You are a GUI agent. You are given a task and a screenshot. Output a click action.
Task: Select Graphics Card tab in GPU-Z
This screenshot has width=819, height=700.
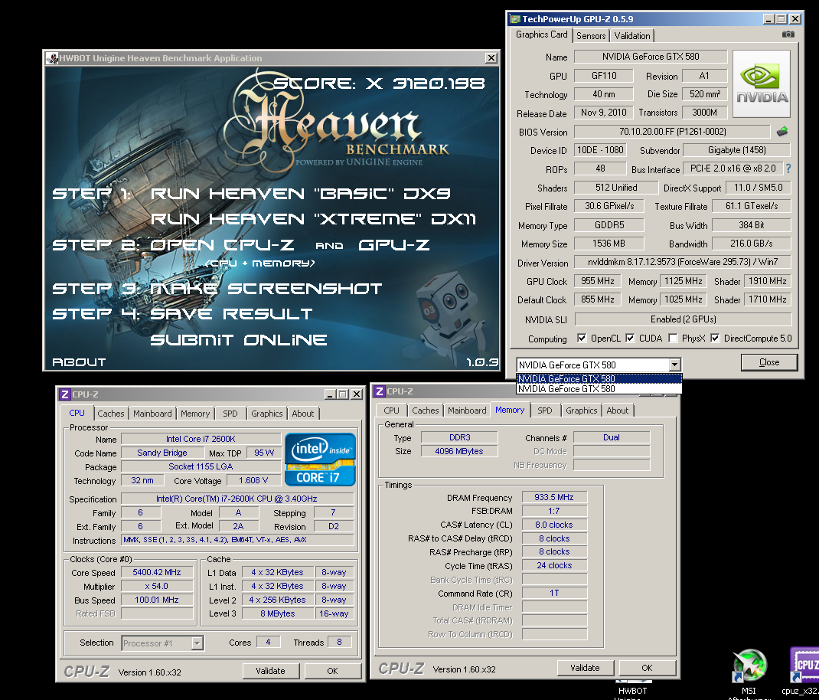tap(541, 34)
